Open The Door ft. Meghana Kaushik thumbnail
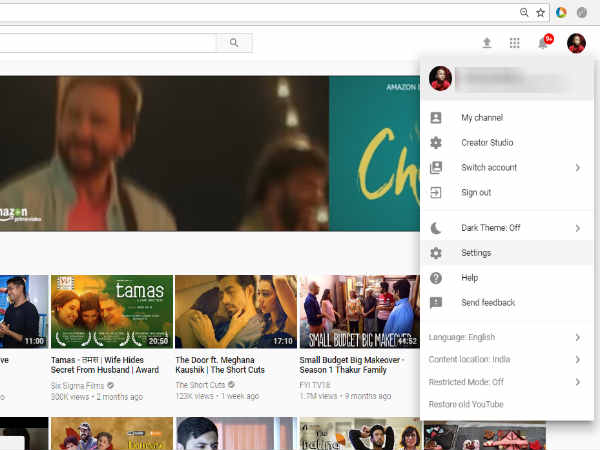The width and height of the screenshot is (600, 450). 234,311
